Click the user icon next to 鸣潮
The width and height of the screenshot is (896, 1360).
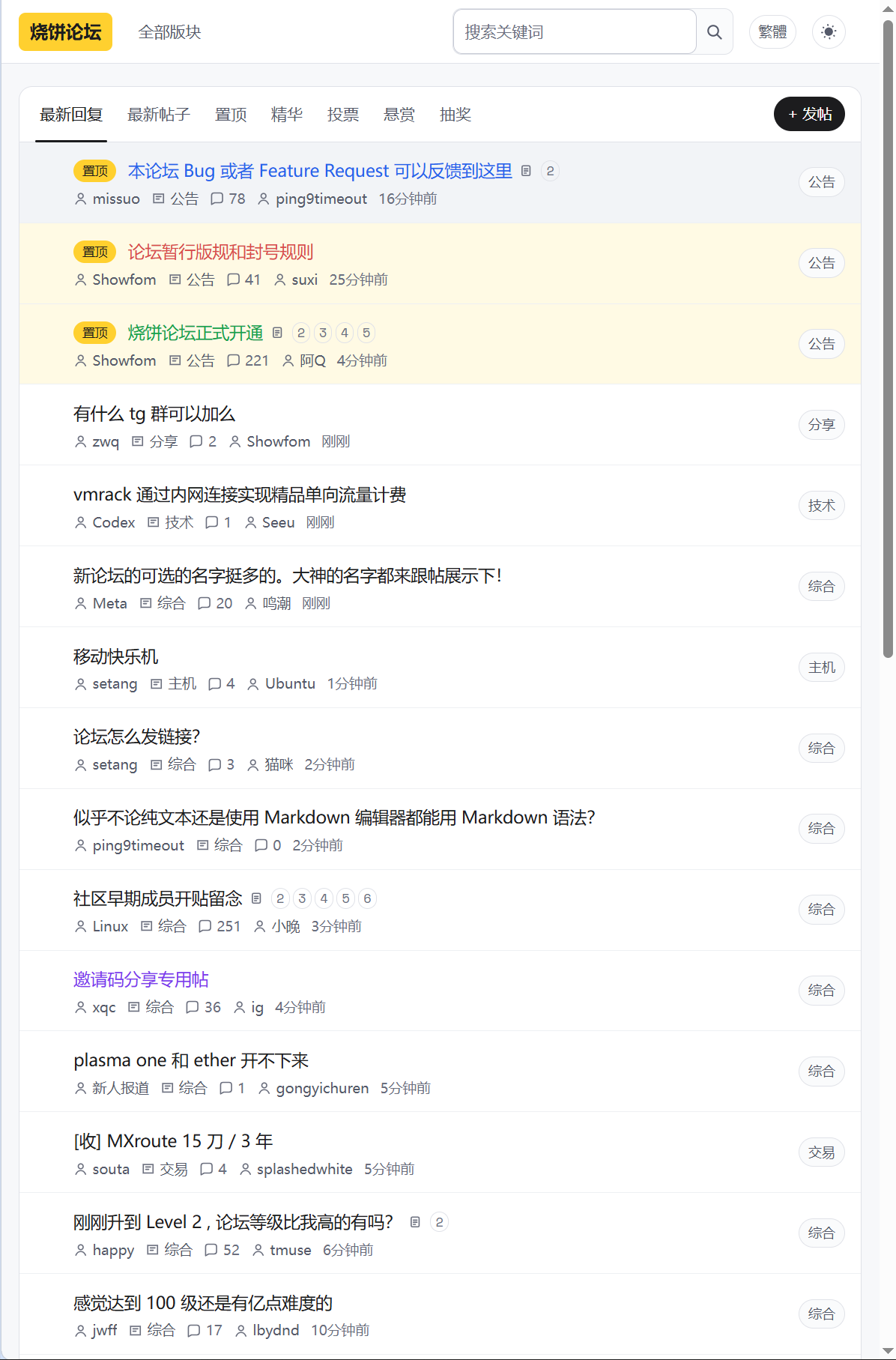pos(251,603)
